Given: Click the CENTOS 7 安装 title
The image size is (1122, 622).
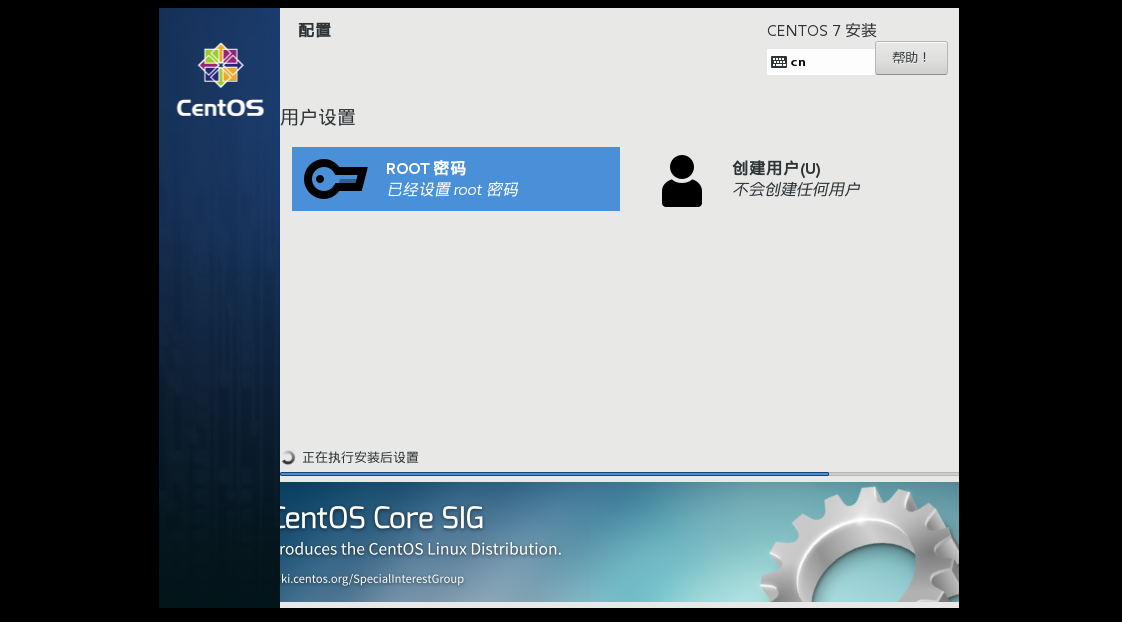Looking at the screenshot, I should pos(821,31).
